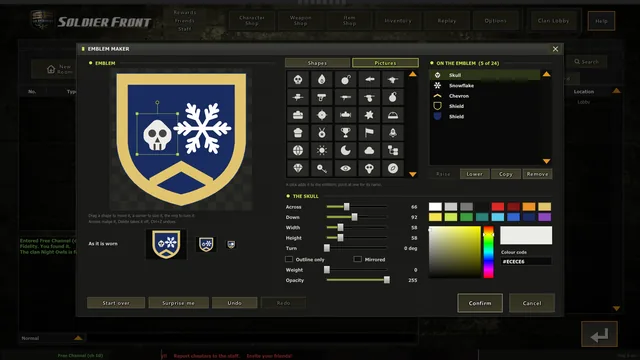Click the Opacity slider track

point(357,280)
